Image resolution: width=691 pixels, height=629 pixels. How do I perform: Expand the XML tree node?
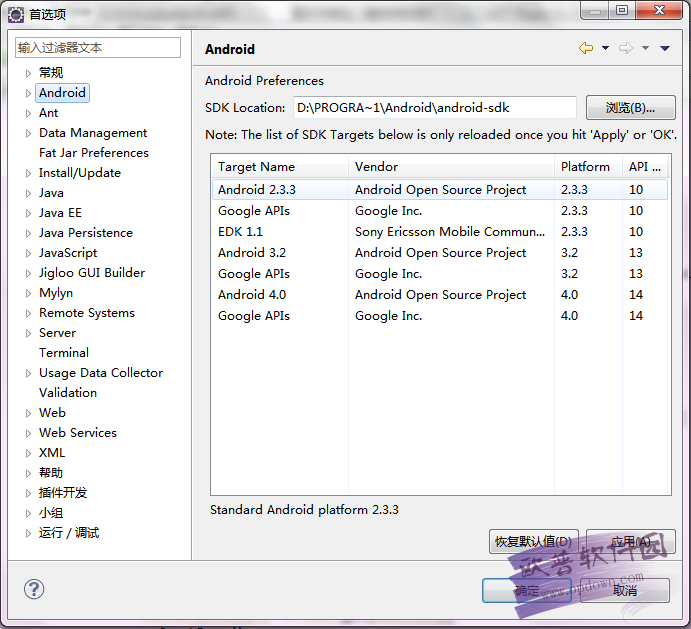(28, 453)
